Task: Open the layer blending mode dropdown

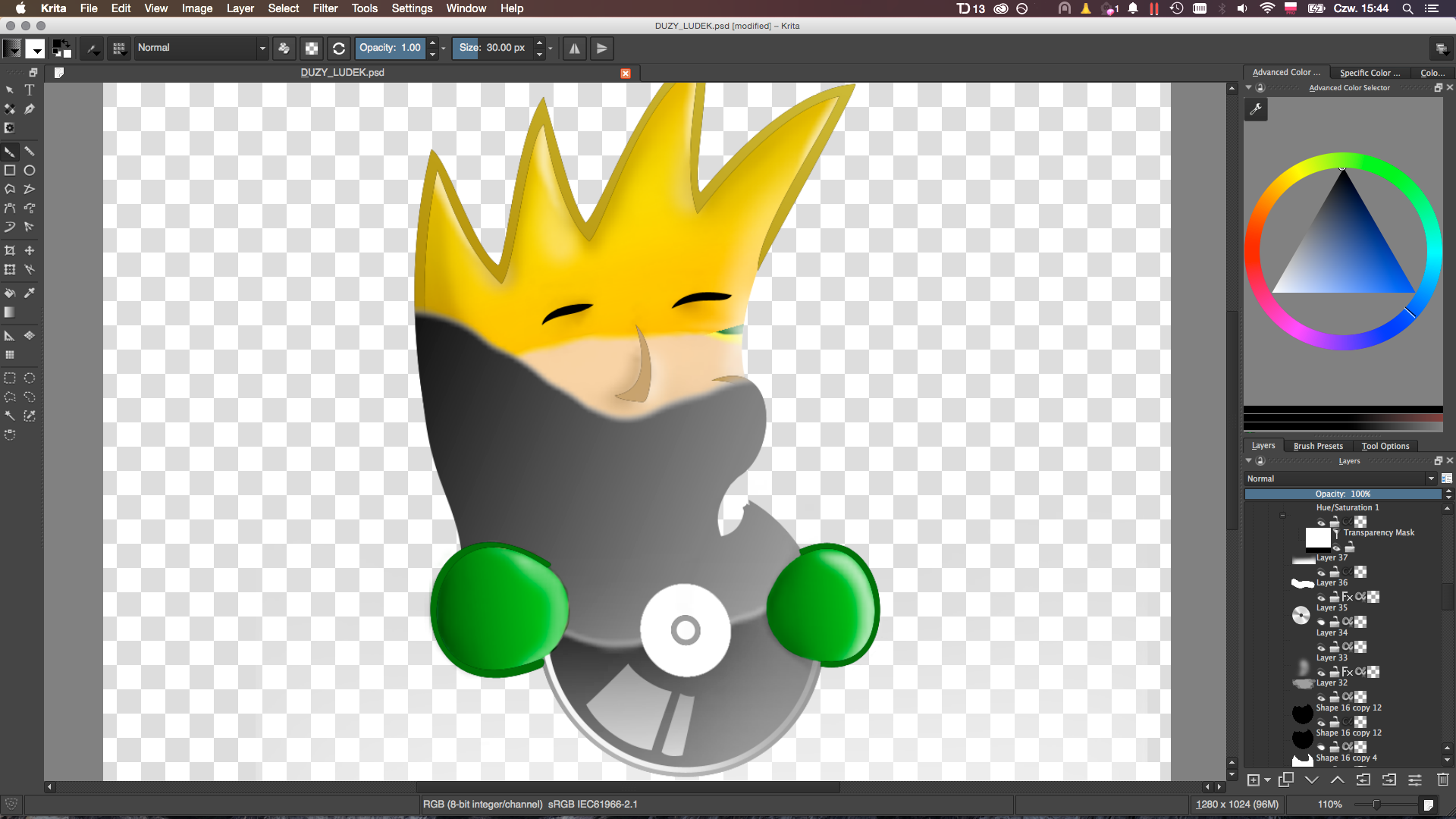Action: 1341,479
